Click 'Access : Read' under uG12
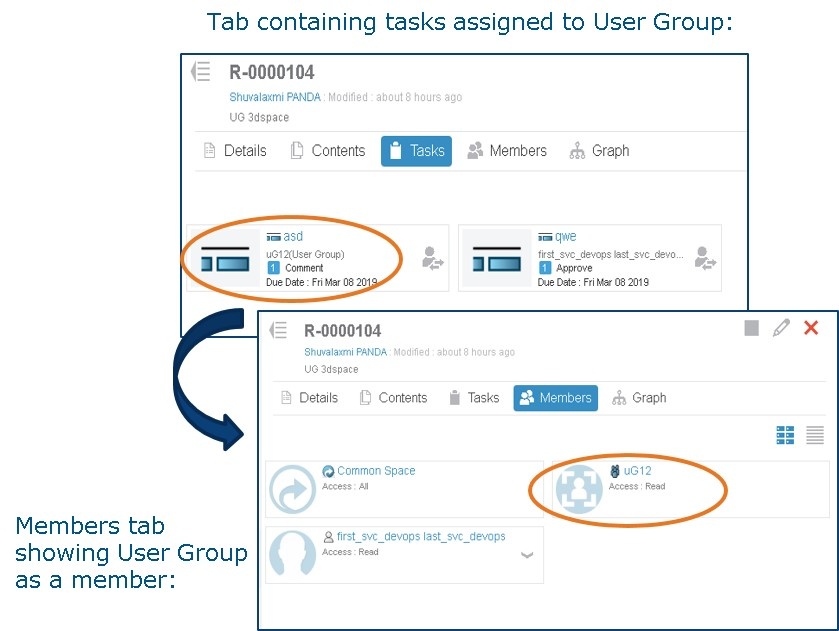 [637, 486]
